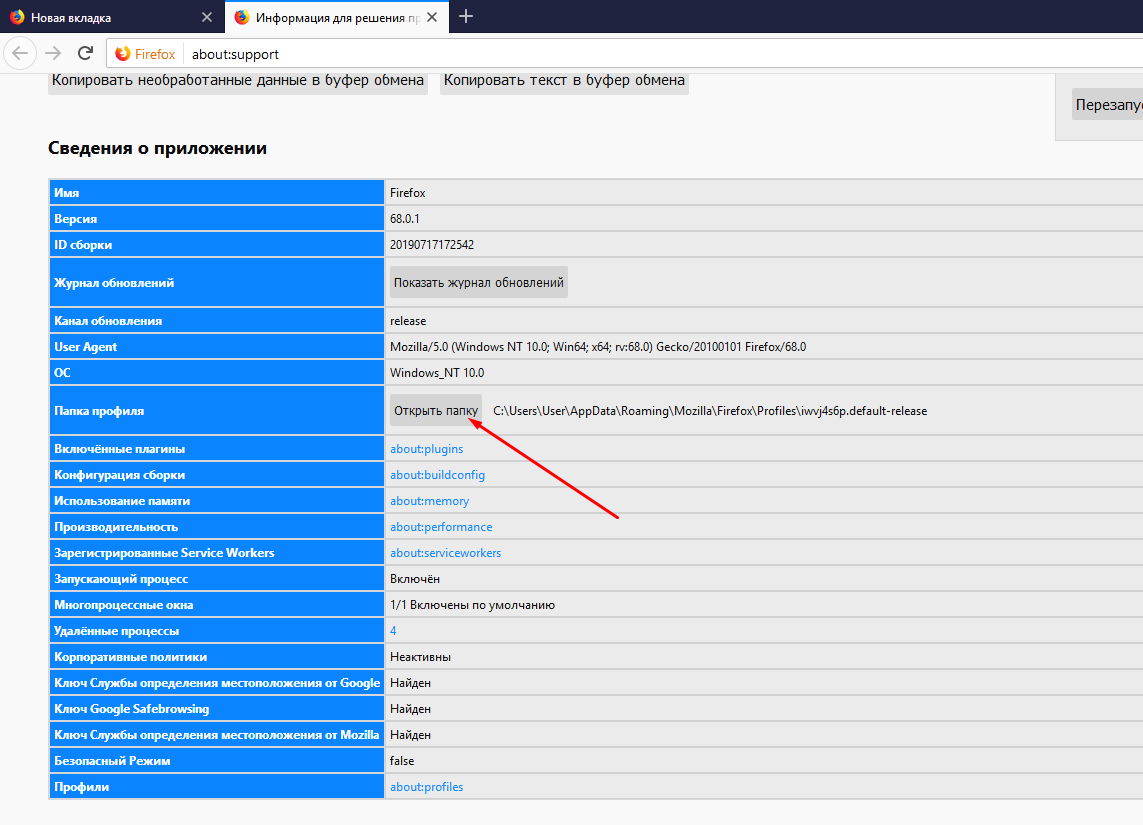The height and width of the screenshot is (825, 1143).
Task: Click the 'Журнал обновлений' row label
Action: [114, 283]
